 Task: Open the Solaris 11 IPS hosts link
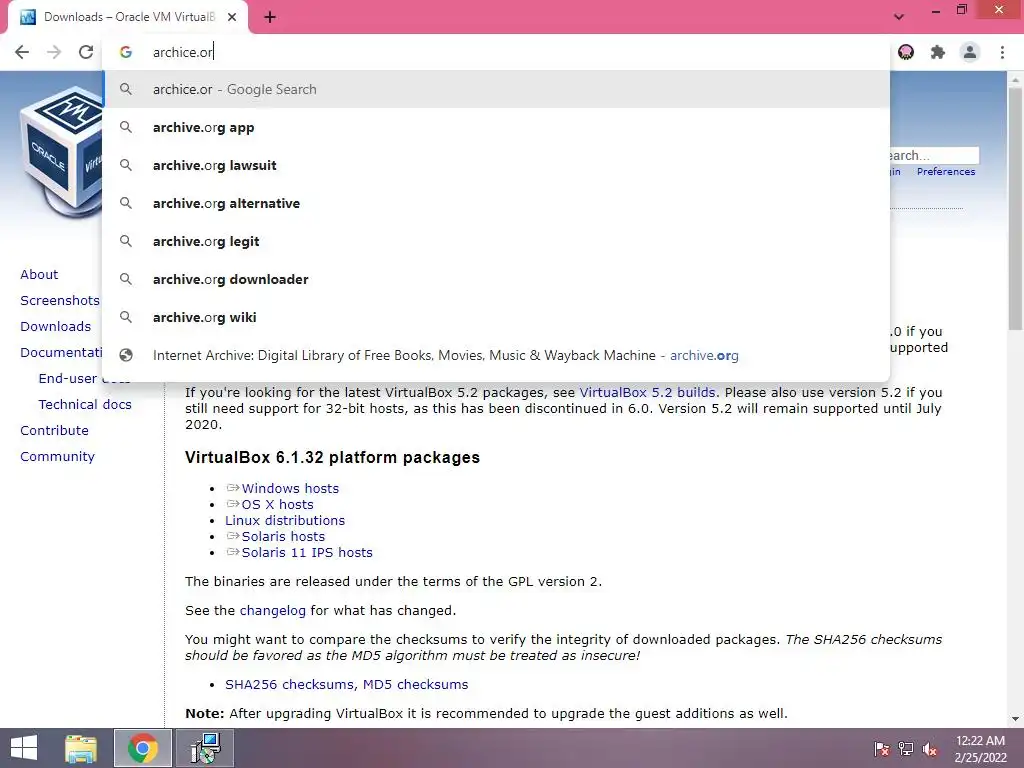[x=307, y=552]
